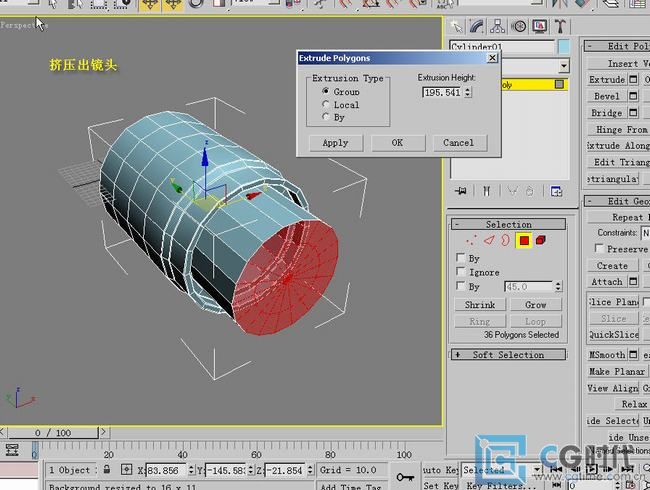
Task: Adjust the Extrusion Height spinner arrows
Action: click(x=468, y=92)
